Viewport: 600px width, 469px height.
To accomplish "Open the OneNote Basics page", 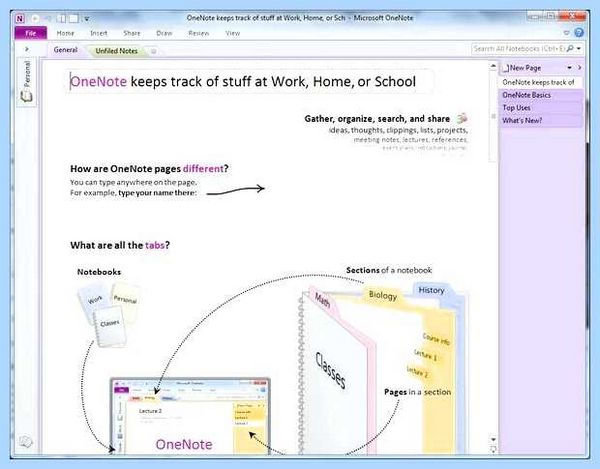I will (x=541, y=95).
